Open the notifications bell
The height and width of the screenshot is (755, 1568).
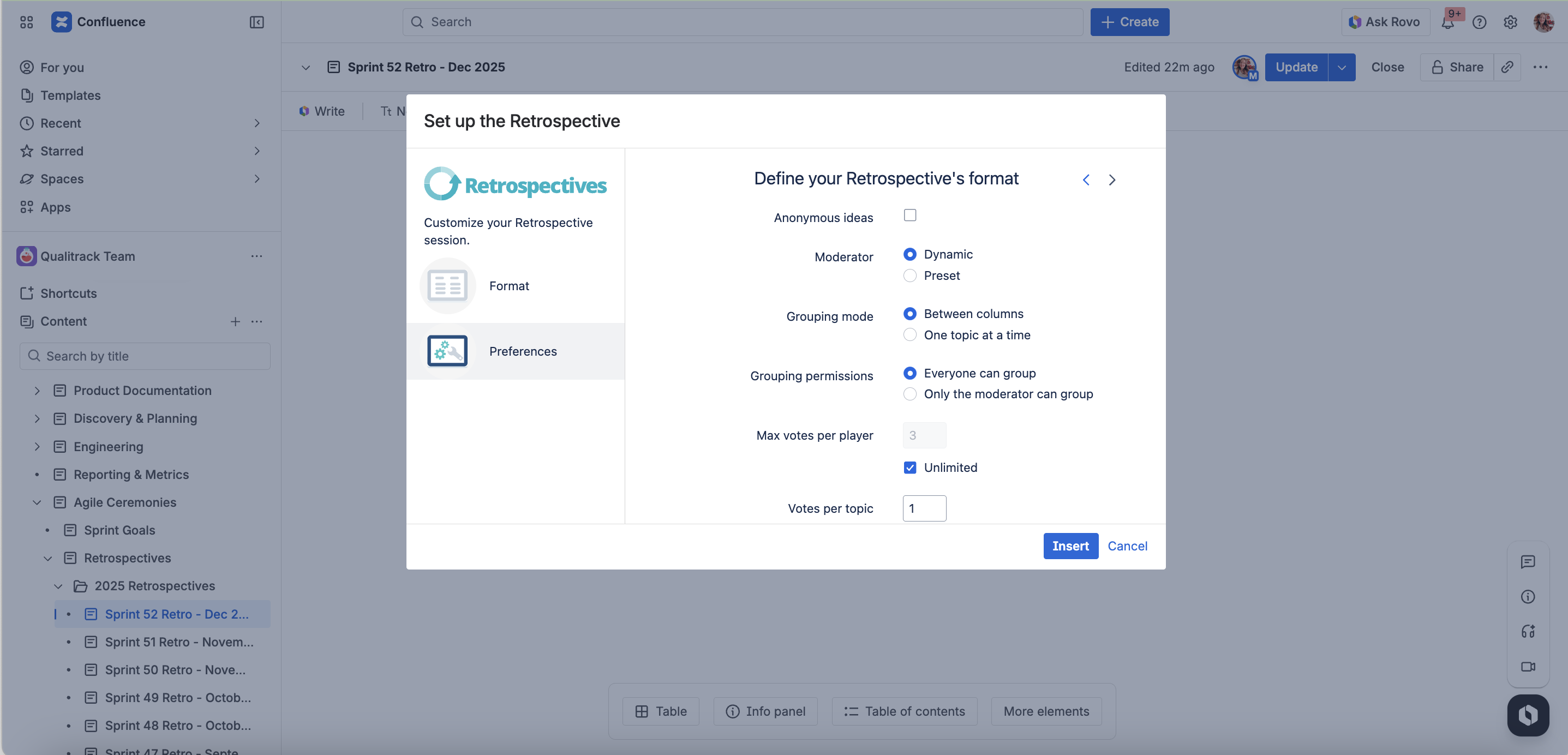pyautogui.click(x=1448, y=22)
